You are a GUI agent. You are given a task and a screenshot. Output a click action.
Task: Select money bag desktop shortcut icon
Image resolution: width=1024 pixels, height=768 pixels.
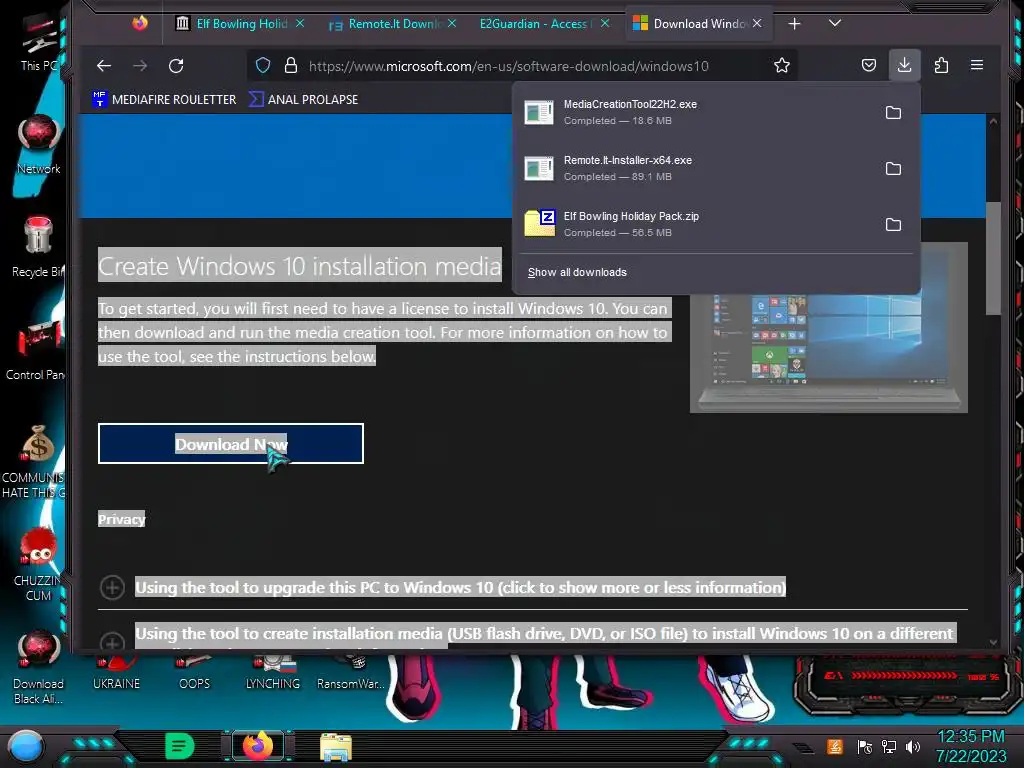point(36,461)
